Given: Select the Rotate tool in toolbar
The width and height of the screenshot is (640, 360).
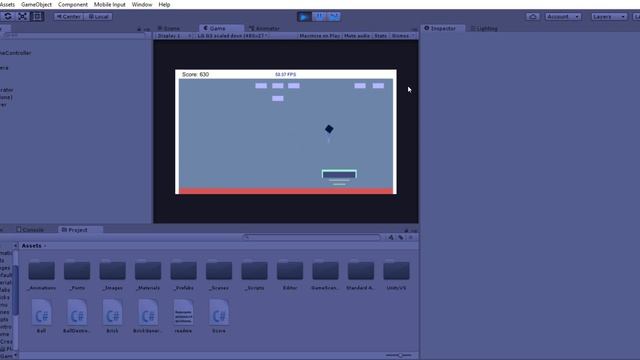Looking at the screenshot, I should coord(8,16).
